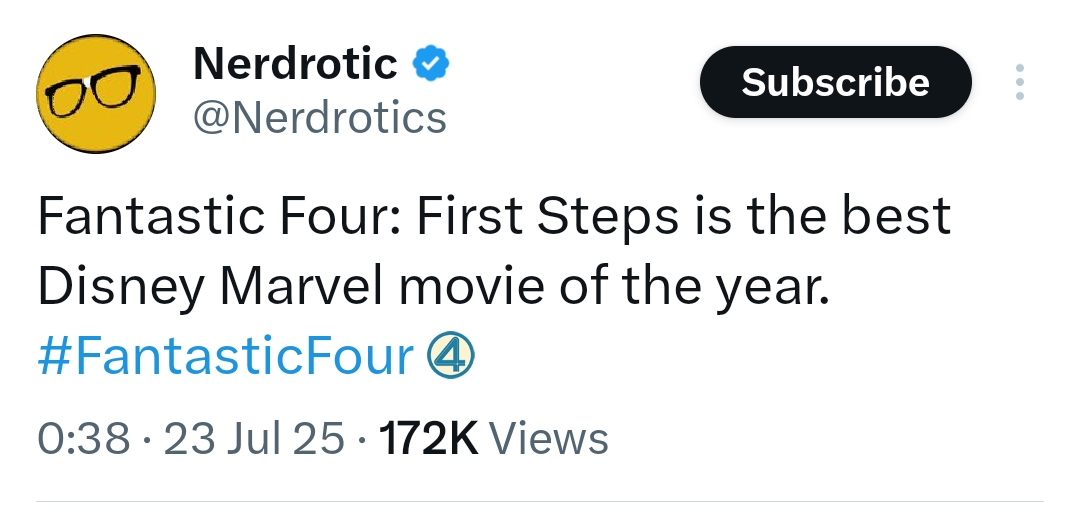This screenshot has width=1079, height=513.
Task: Click the word 'Marvel' in the post
Action: coord(301,286)
